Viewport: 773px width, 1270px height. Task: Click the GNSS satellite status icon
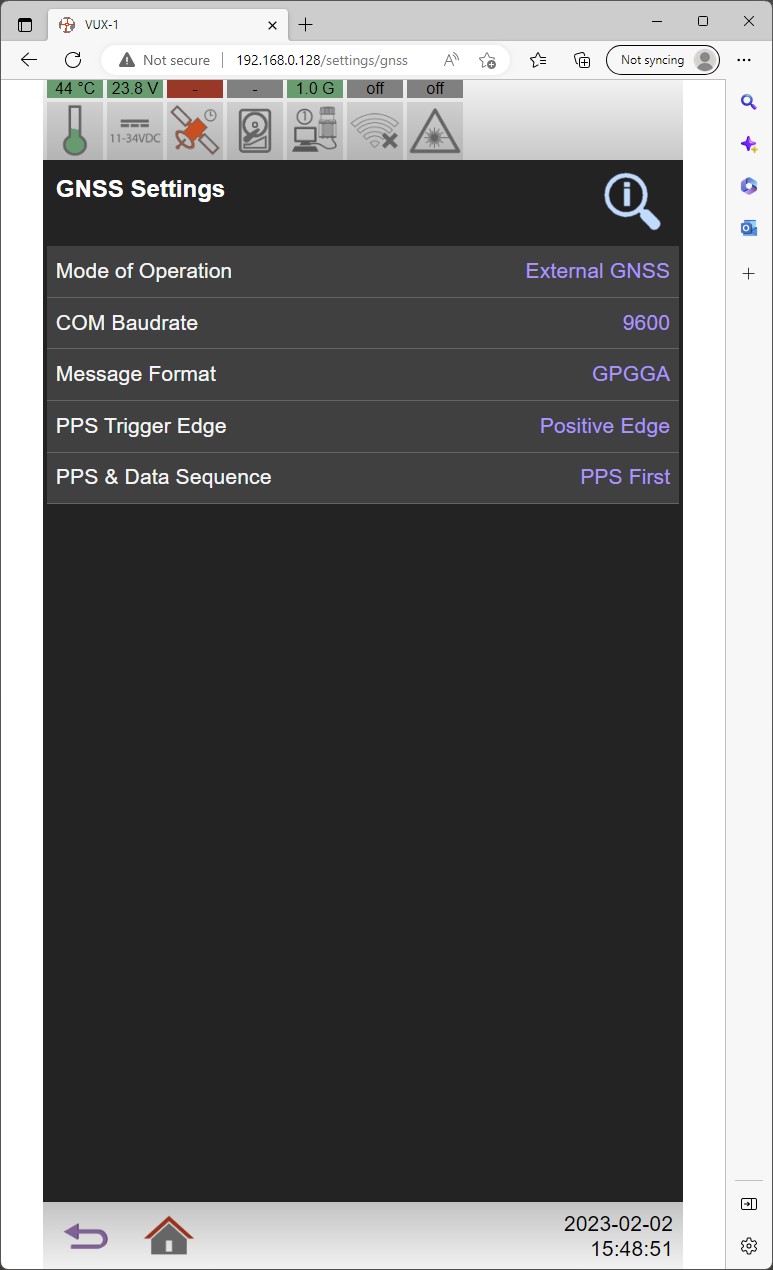(195, 130)
